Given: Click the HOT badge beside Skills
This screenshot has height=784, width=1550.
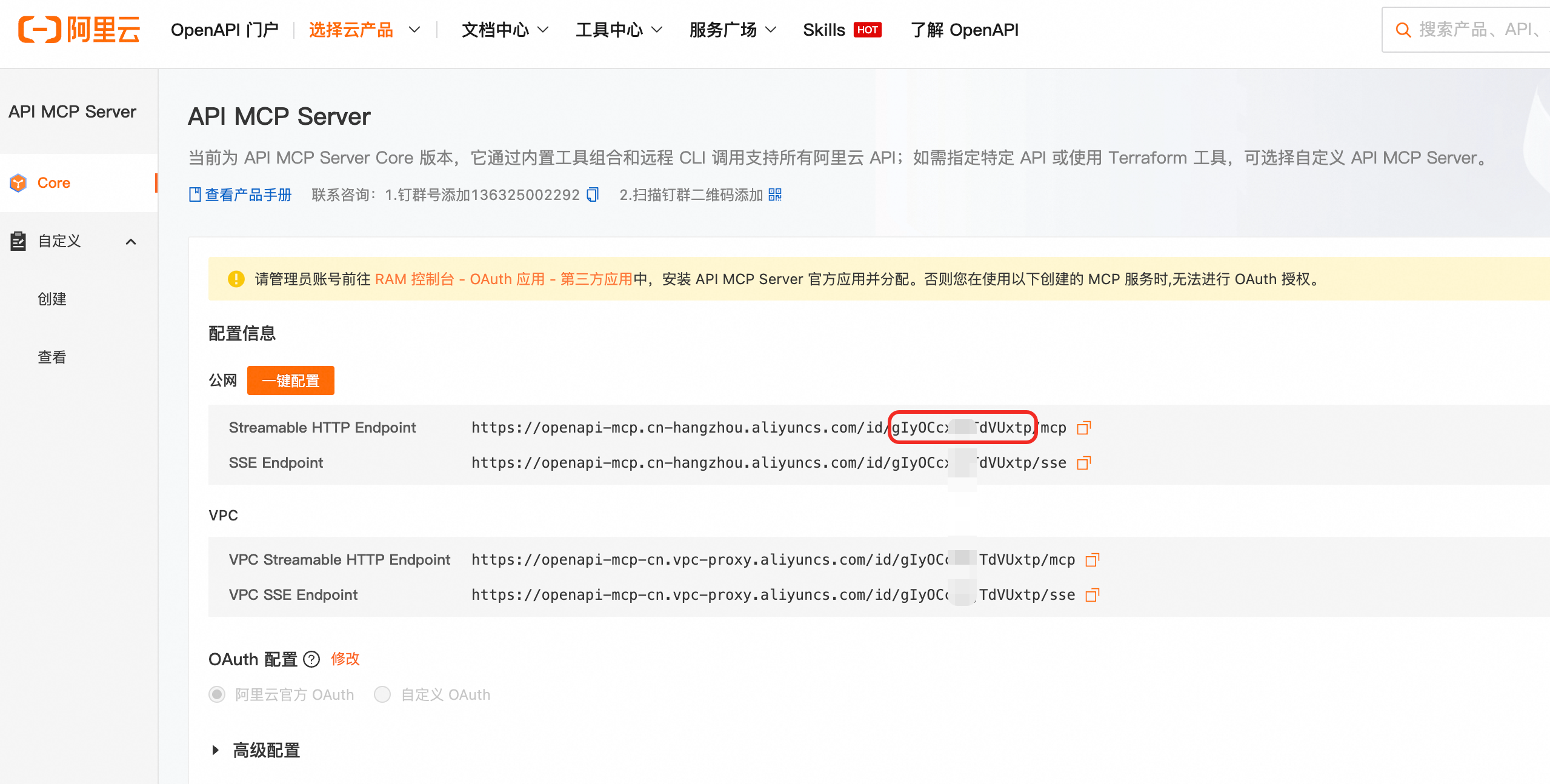Looking at the screenshot, I should click(868, 30).
